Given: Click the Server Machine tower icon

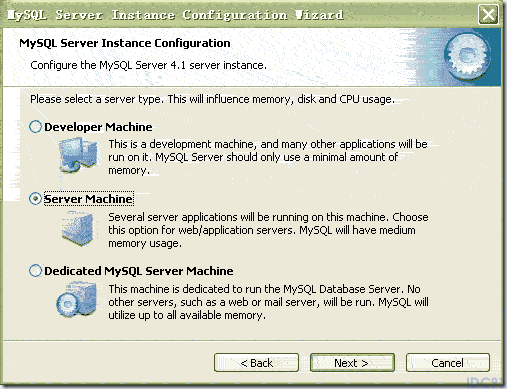Looking at the screenshot, I should 77,229.
